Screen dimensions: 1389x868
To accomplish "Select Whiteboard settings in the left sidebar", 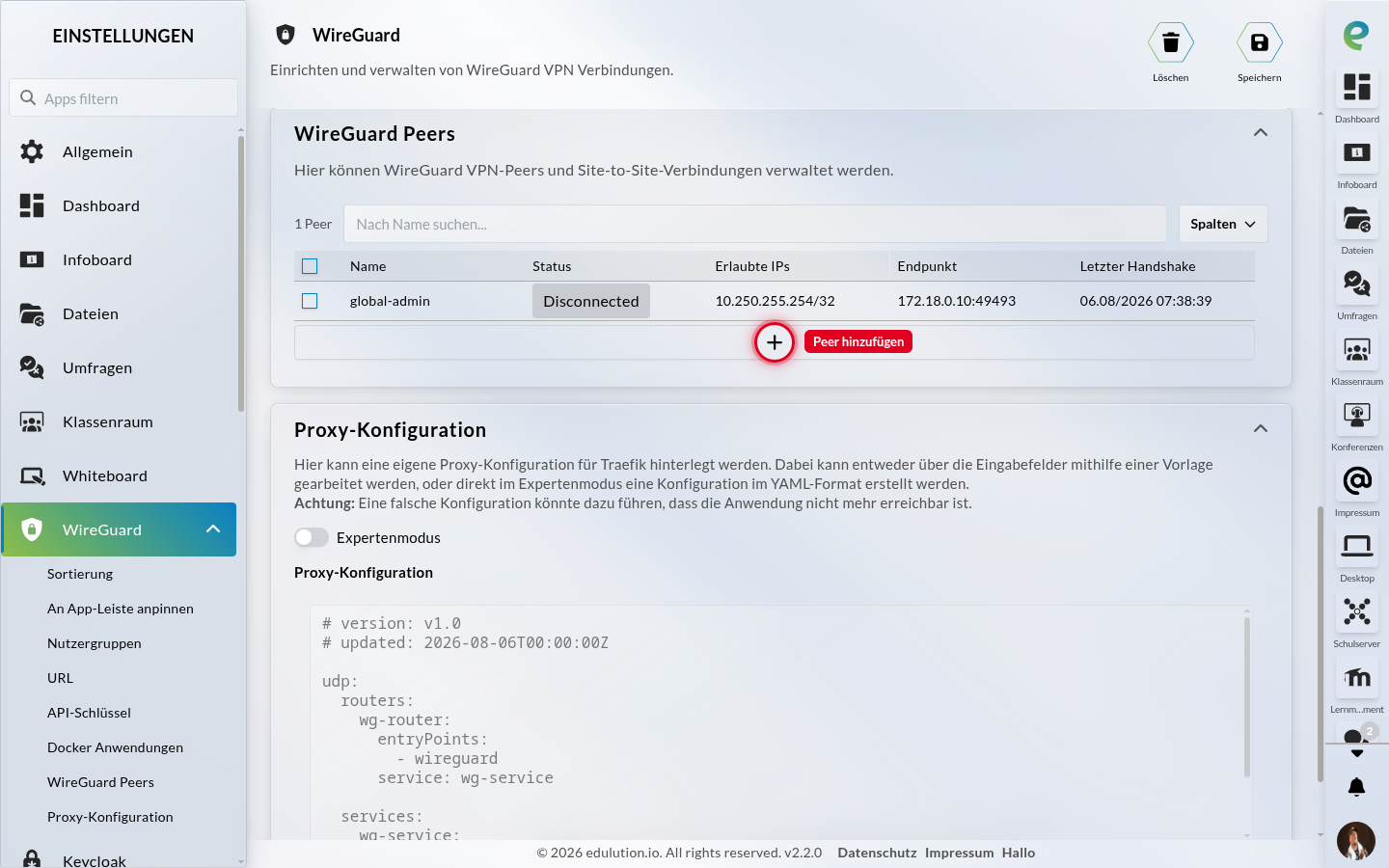I will (119, 475).
